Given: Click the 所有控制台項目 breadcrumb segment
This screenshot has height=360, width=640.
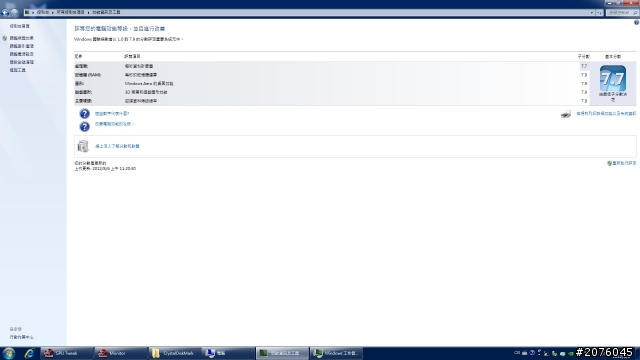Looking at the screenshot, I should coord(70,13).
